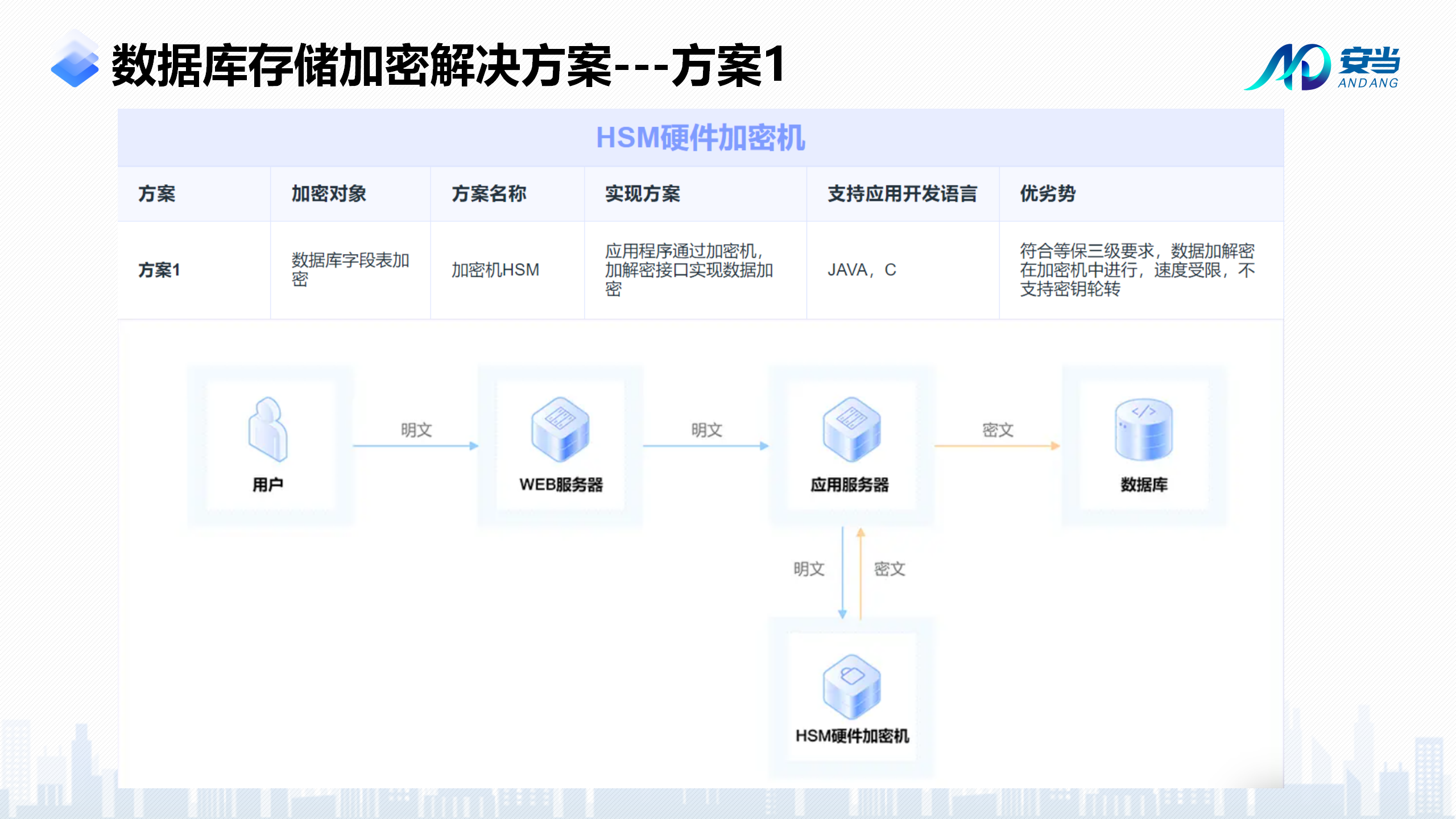The image size is (1456, 819).
Task: Click the 方案1 row label
Action: (159, 270)
